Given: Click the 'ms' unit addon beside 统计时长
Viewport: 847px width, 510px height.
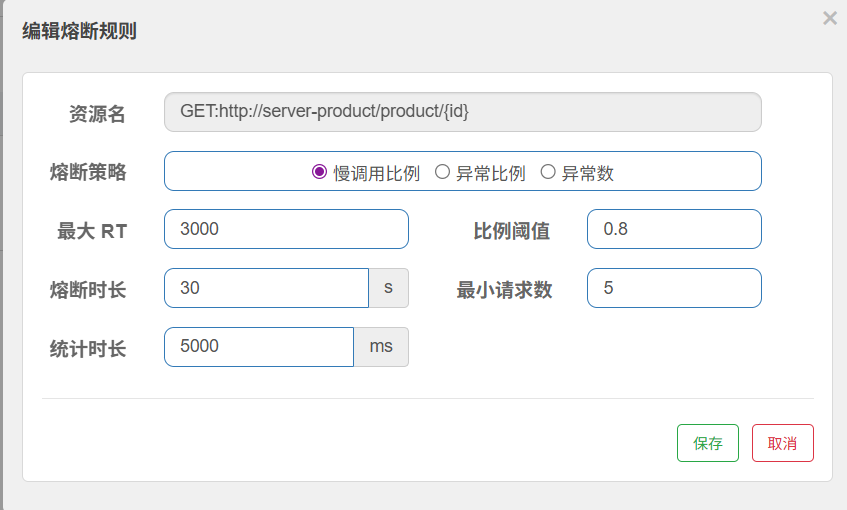Looking at the screenshot, I should [x=381, y=347].
